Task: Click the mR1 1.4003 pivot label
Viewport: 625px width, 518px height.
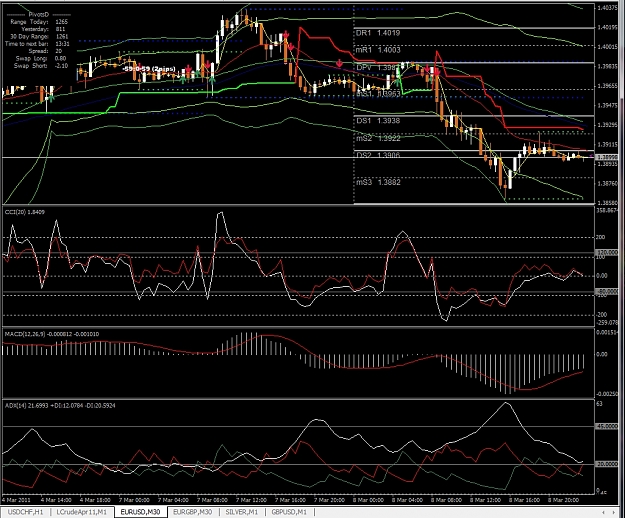Action: tap(378, 50)
